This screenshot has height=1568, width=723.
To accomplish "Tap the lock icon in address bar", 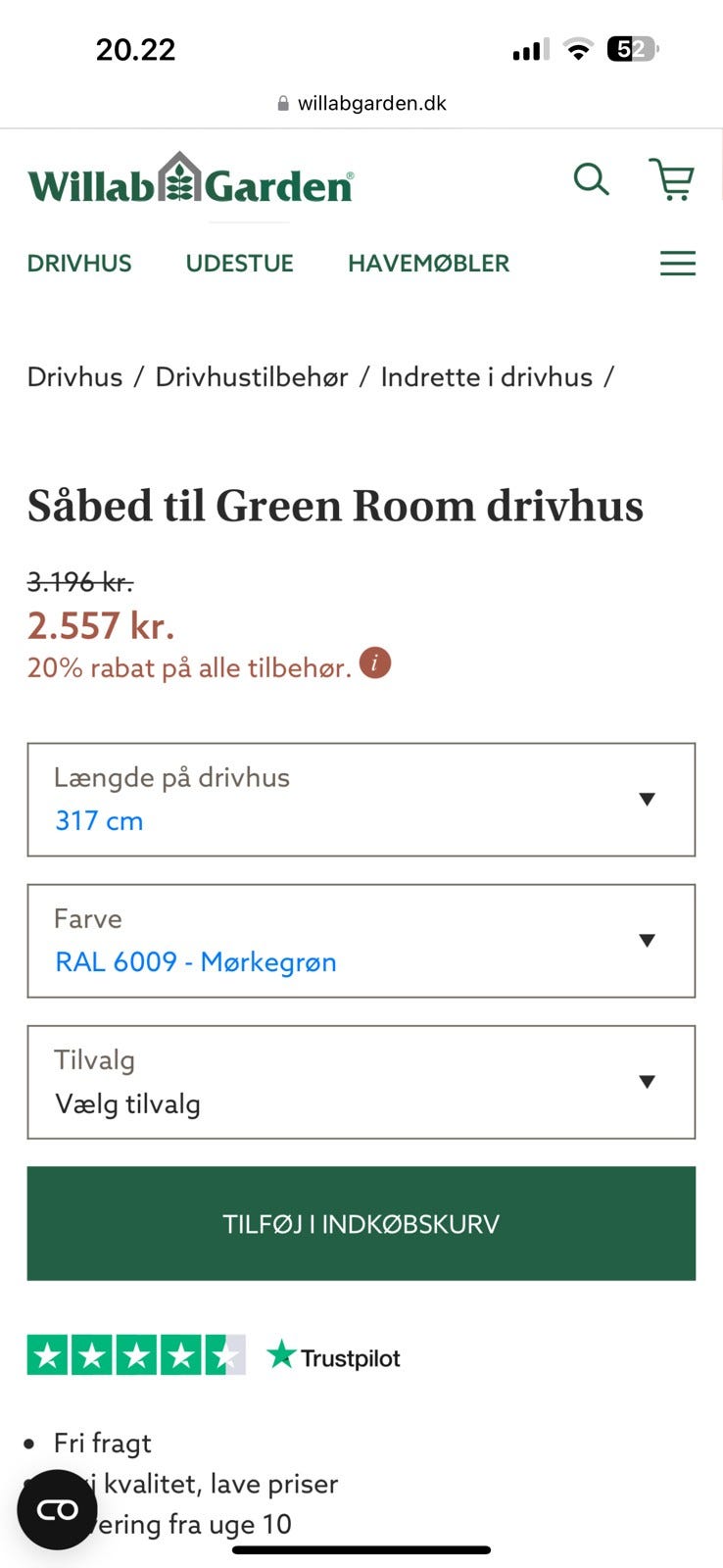I will point(283,103).
